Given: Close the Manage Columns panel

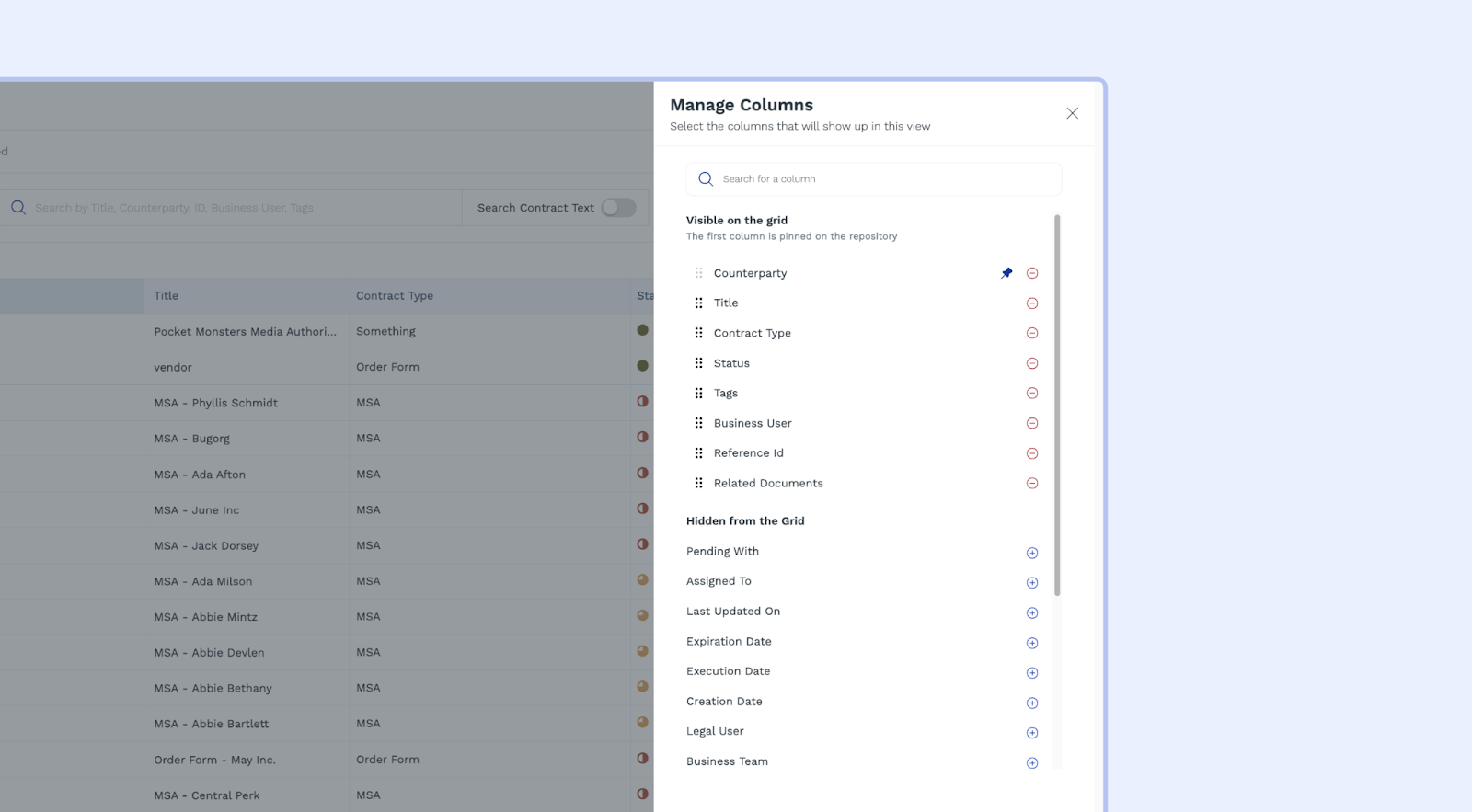Looking at the screenshot, I should 1072,113.
